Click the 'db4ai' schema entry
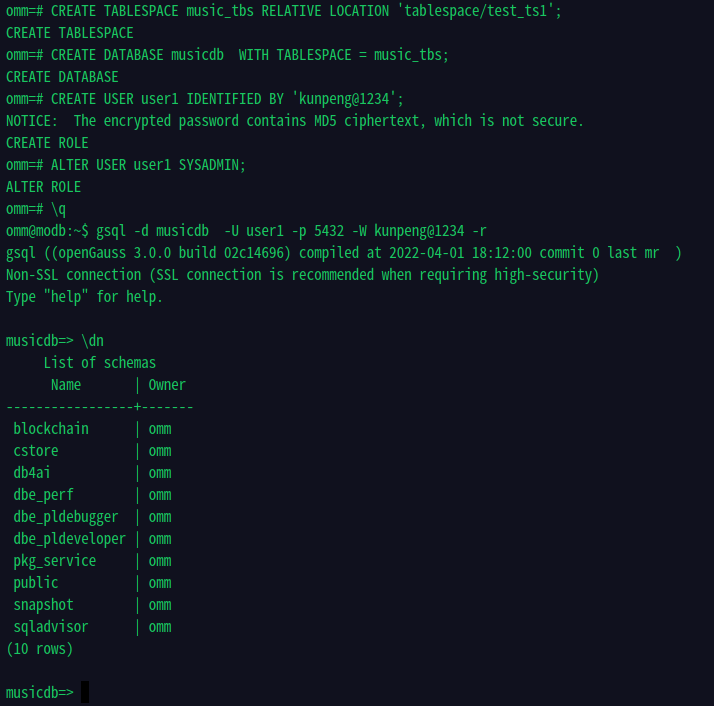The width and height of the screenshot is (714, 706). click(x=31, y=473)
